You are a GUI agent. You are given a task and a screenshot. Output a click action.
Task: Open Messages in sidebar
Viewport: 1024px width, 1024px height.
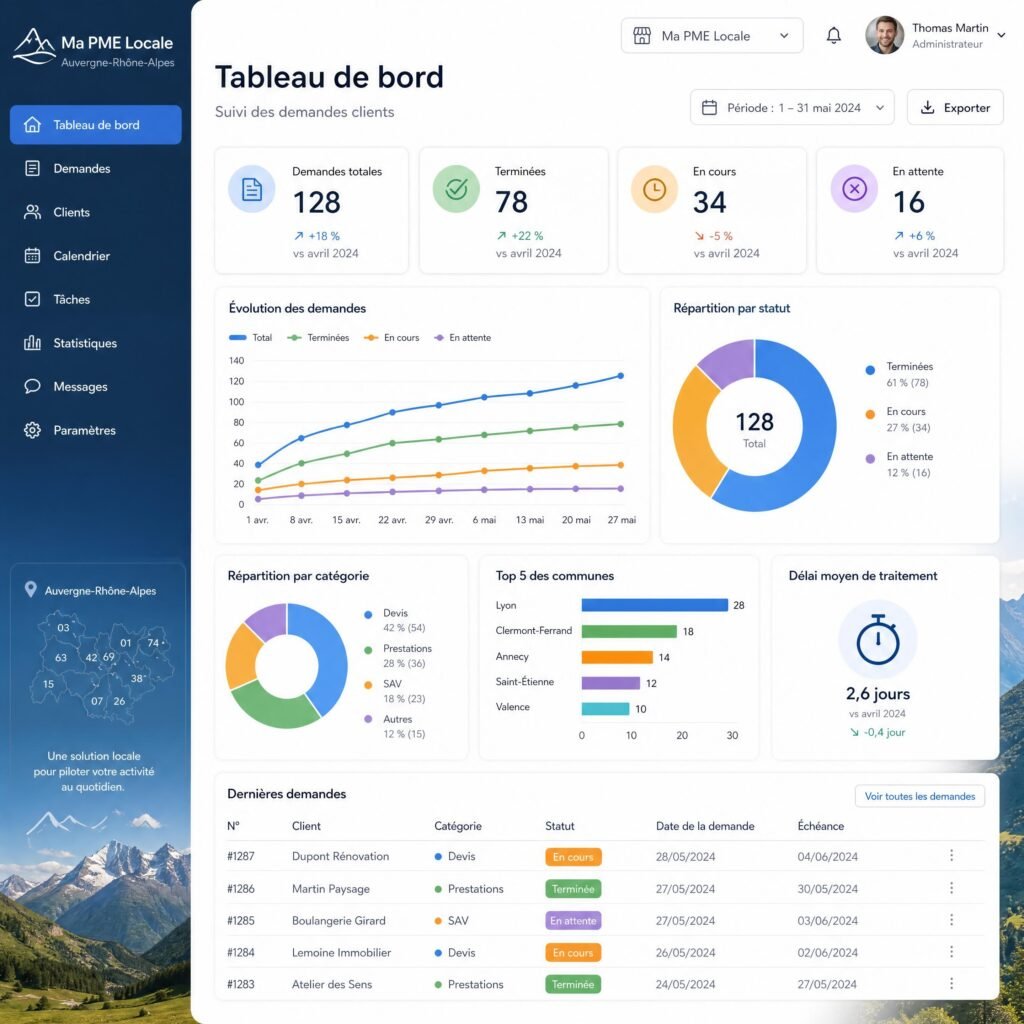[x=95, y=386]
